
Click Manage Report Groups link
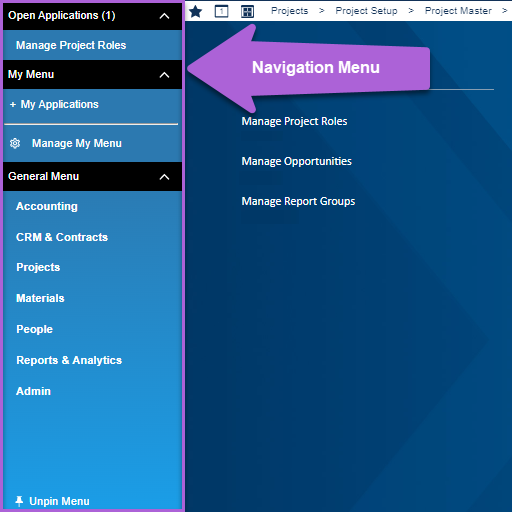point(298,201)
